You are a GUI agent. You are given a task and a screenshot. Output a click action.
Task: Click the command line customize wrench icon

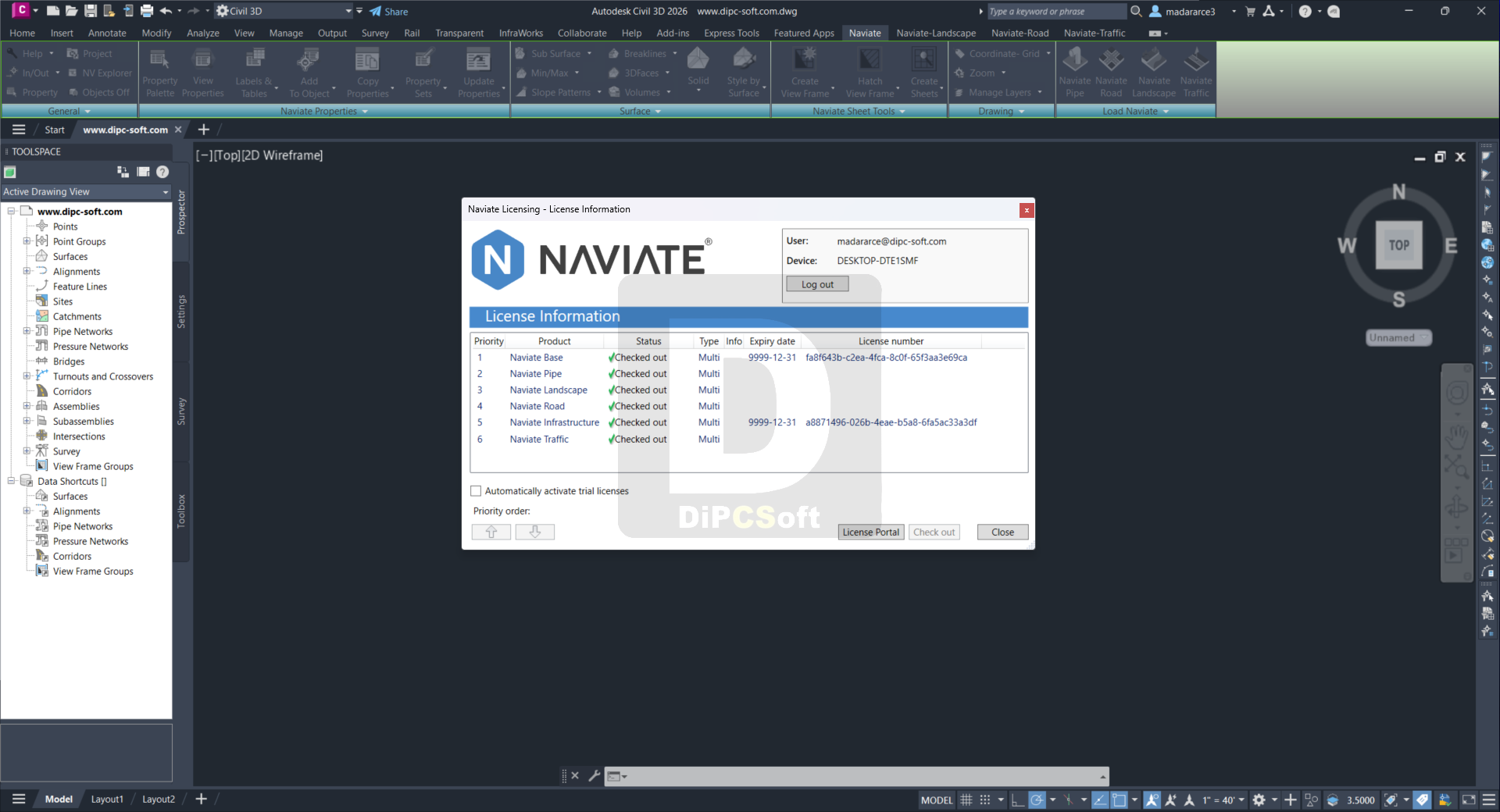click(595, 775)
